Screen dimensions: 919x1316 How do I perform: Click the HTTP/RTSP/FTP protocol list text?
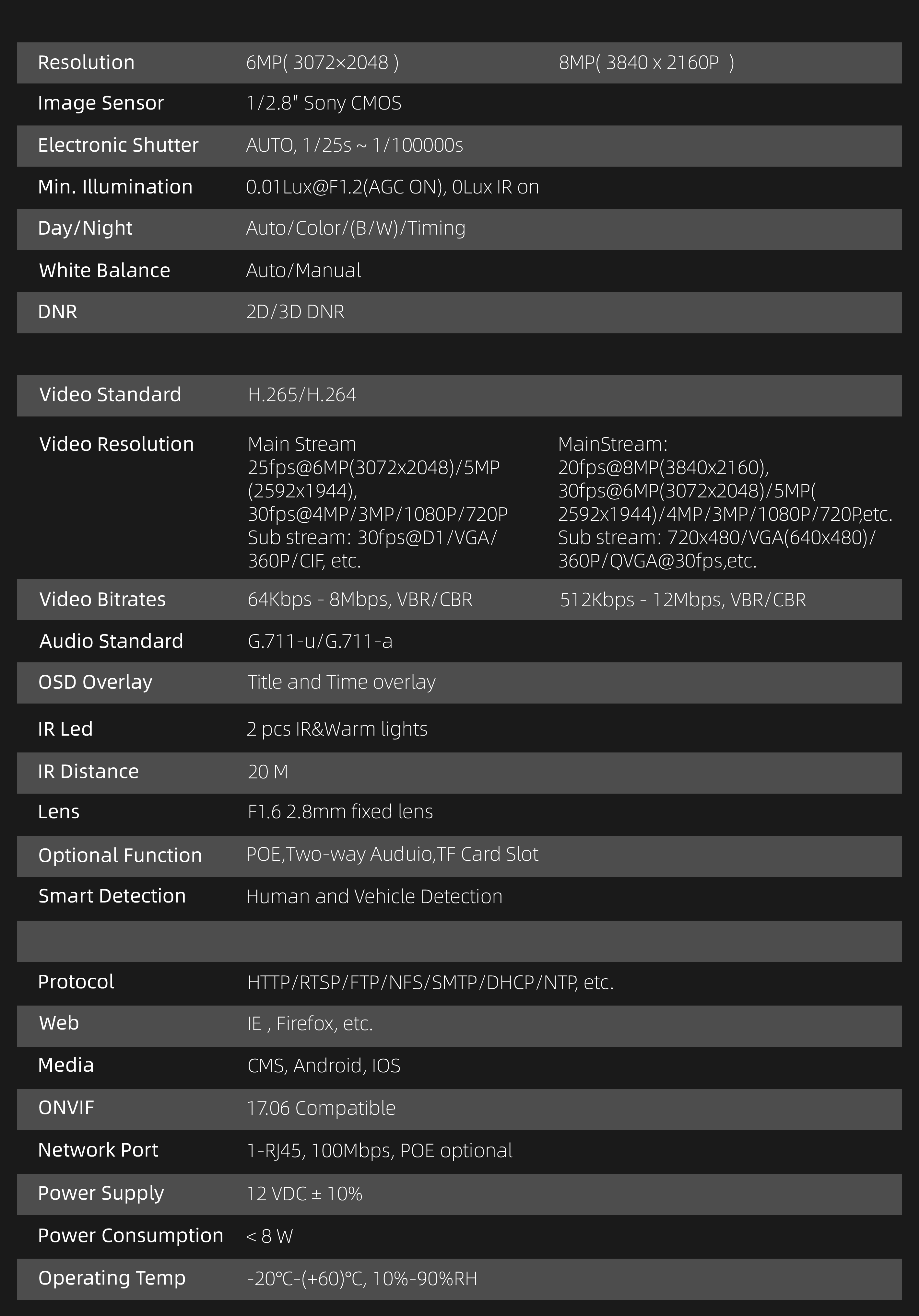click(x=430, y=983)
